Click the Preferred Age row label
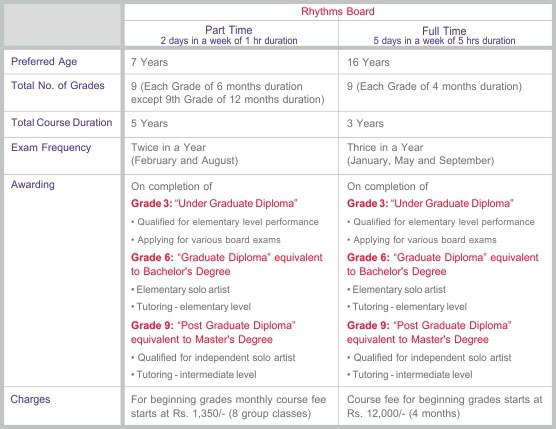Image resolution: width=556 pixels, height=429 pixels. pos(44,61)
